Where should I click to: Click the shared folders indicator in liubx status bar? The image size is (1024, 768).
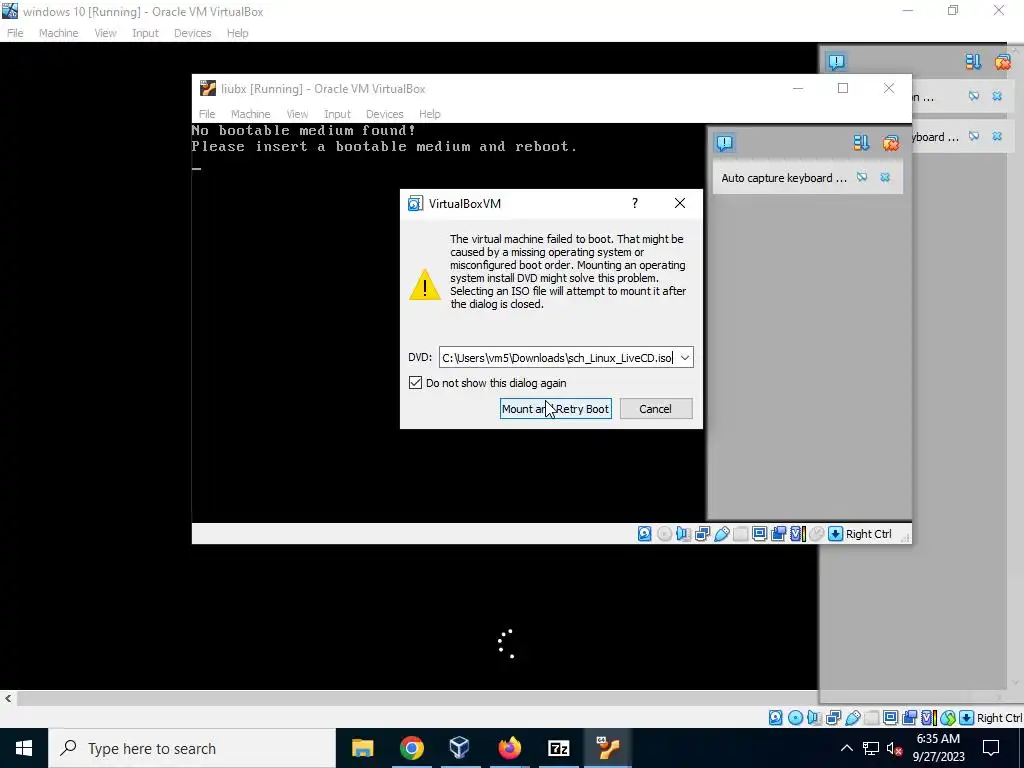pos(741,534)
